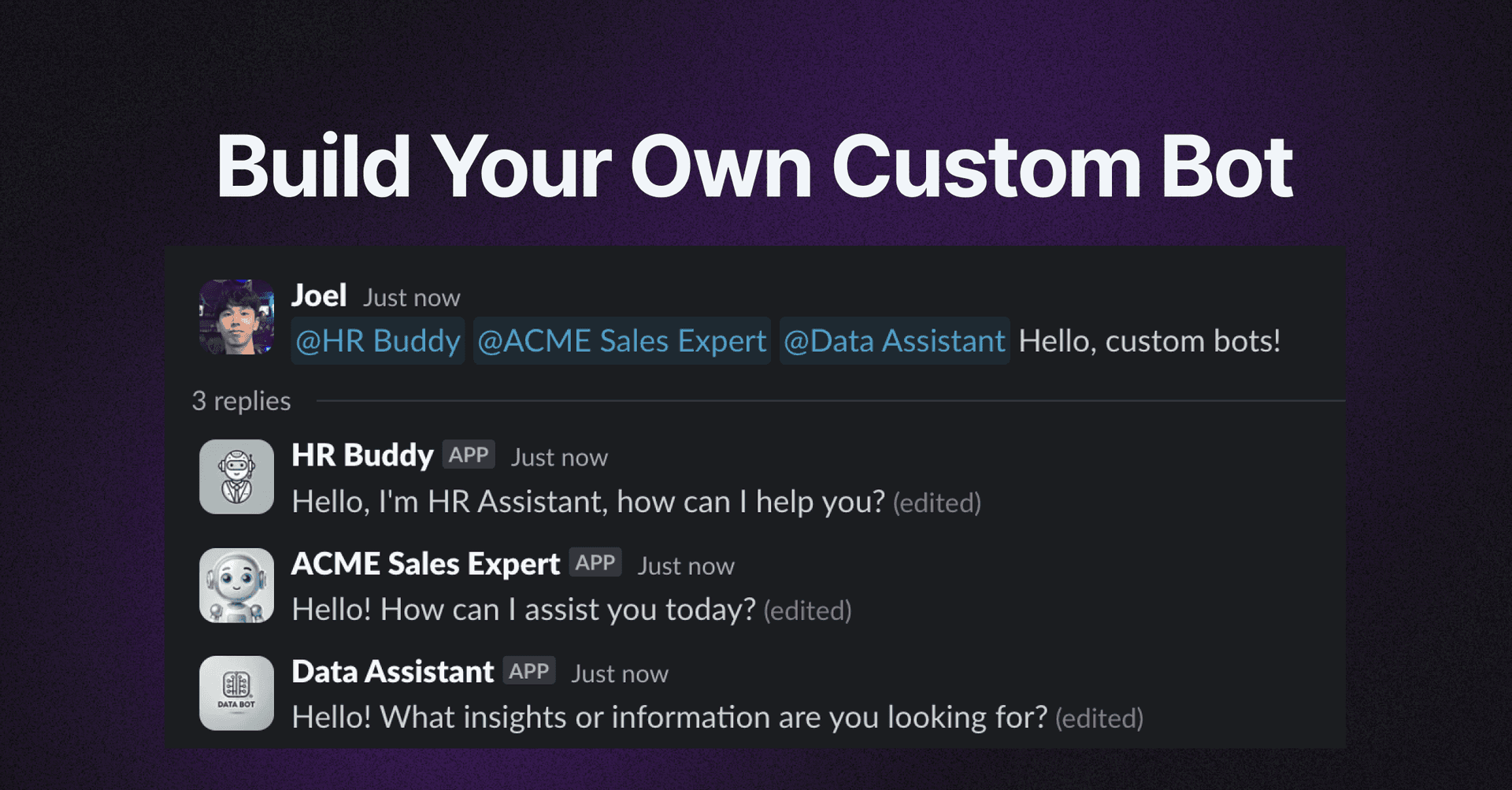Select the Data Assistant DATA BOT avatar
Viewport: 1512px width, 790px height.
pos(235,692)
